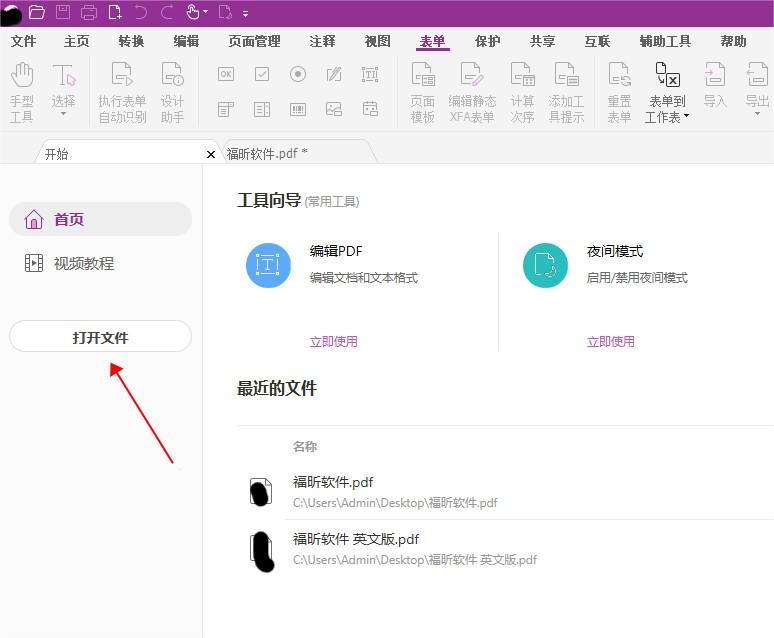Open the 帮助 ribbon tab
The width and height of the screenshot is (774, 638).
click(x=733, y=41)
